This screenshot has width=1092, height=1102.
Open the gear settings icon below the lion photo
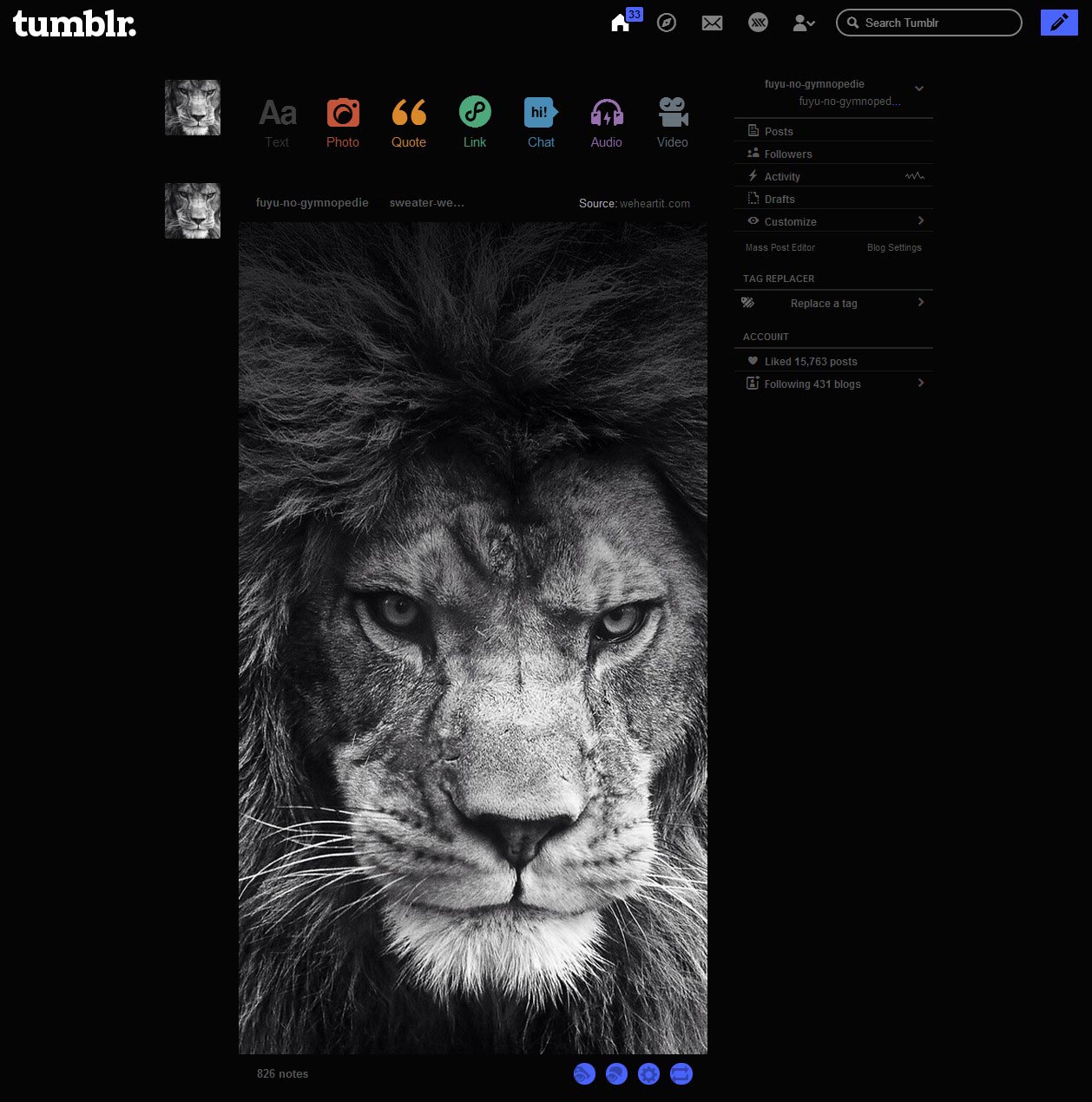click(x=648, y=1073)
